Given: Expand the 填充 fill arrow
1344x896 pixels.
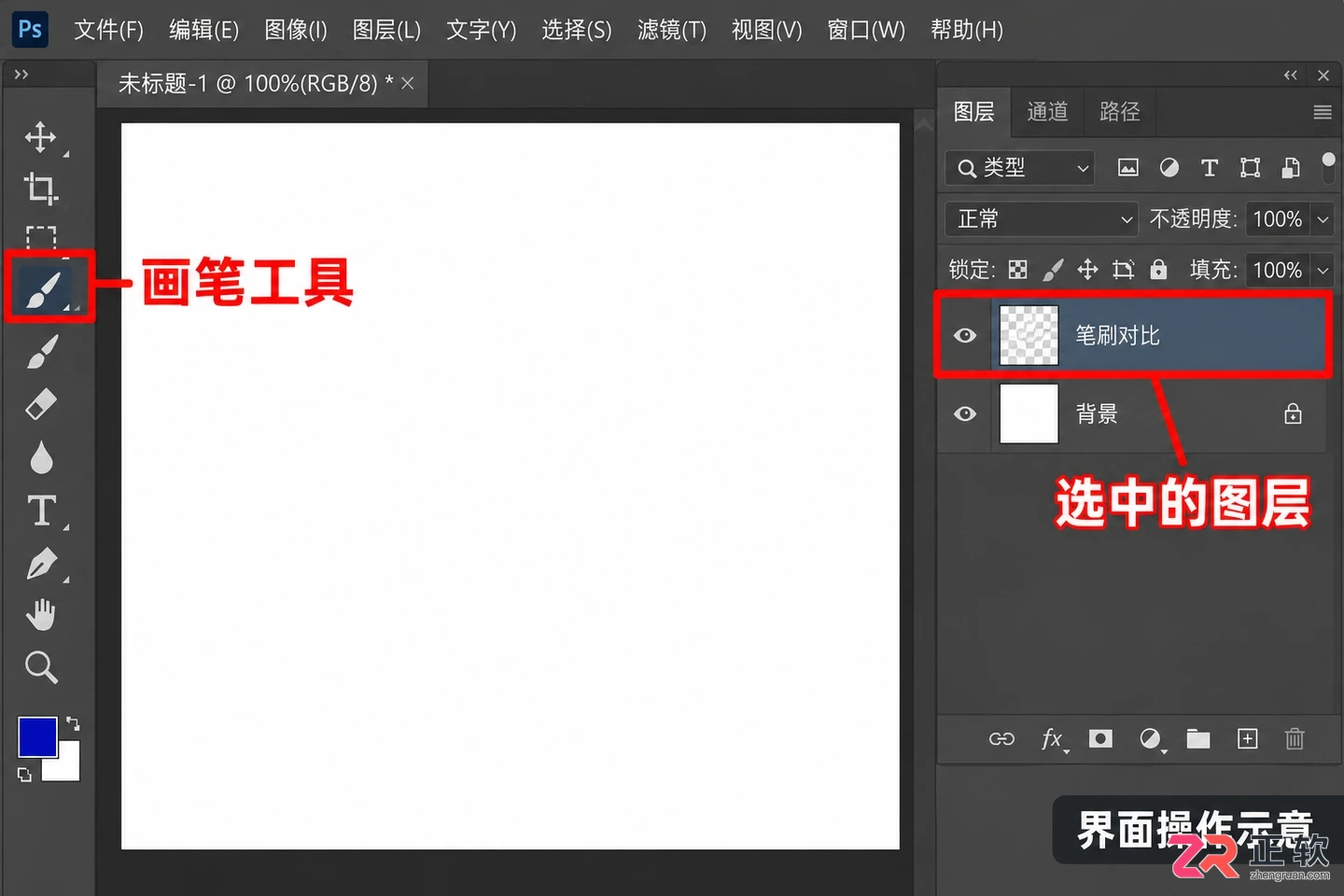Looking at the screenshot, I should coord(1323,271).
